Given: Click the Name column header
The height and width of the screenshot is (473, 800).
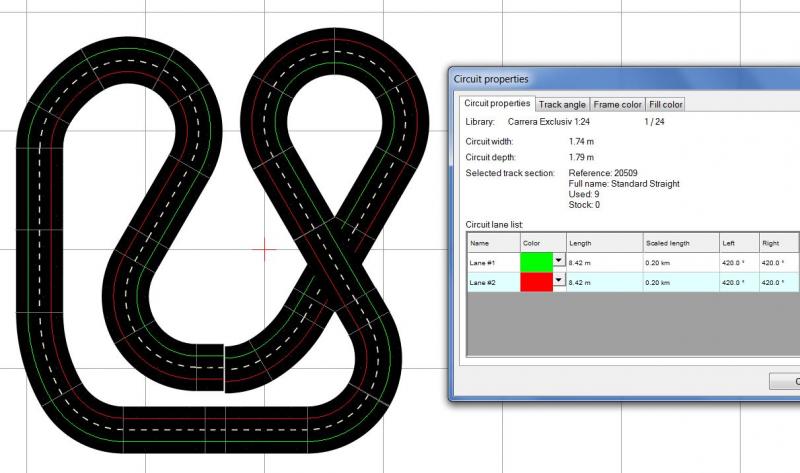Looking at the screenshot, I should click(492, 242).
